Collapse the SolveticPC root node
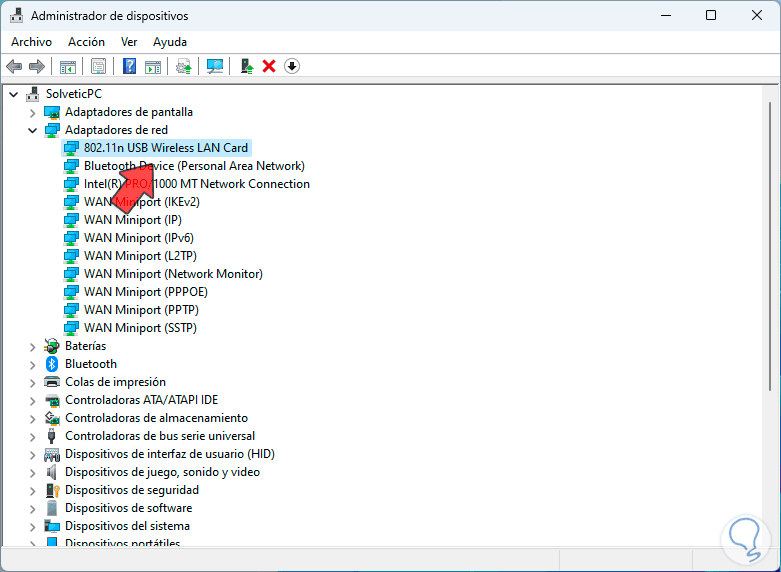The height and width of the screenshot is (572, 781). coord(13,94)
